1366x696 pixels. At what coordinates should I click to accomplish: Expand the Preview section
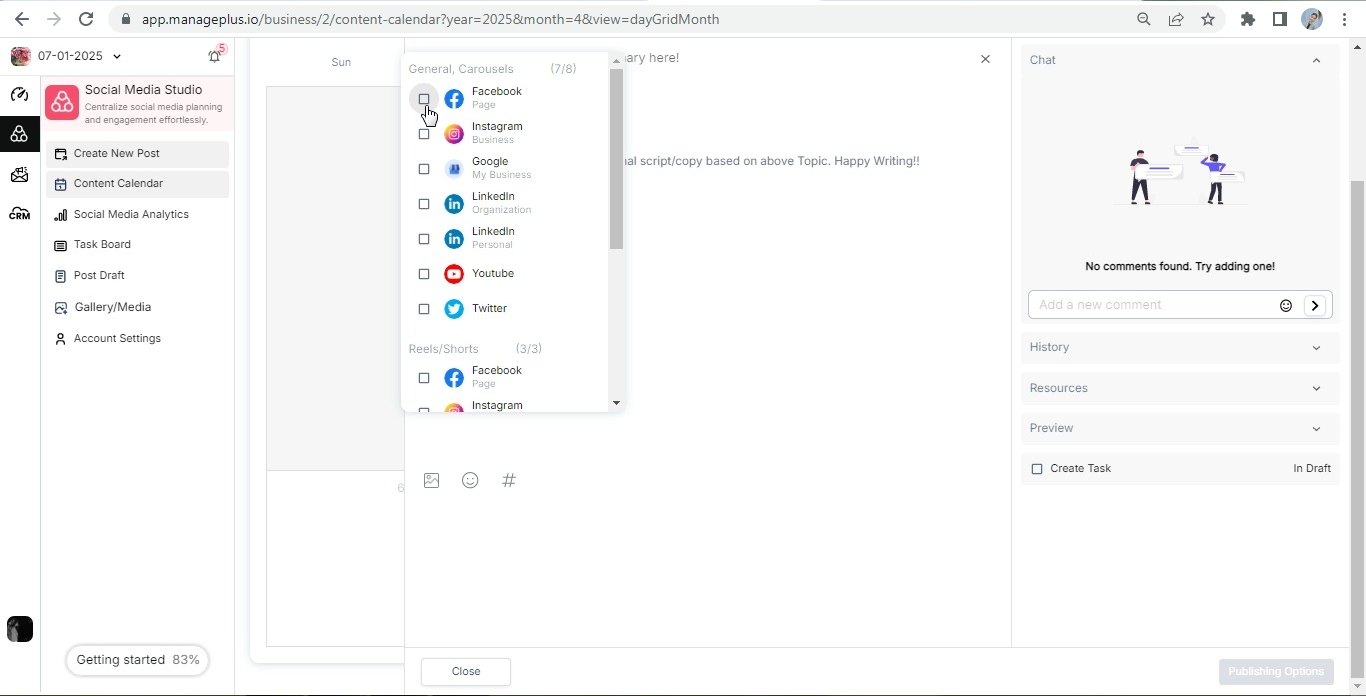1180,428
